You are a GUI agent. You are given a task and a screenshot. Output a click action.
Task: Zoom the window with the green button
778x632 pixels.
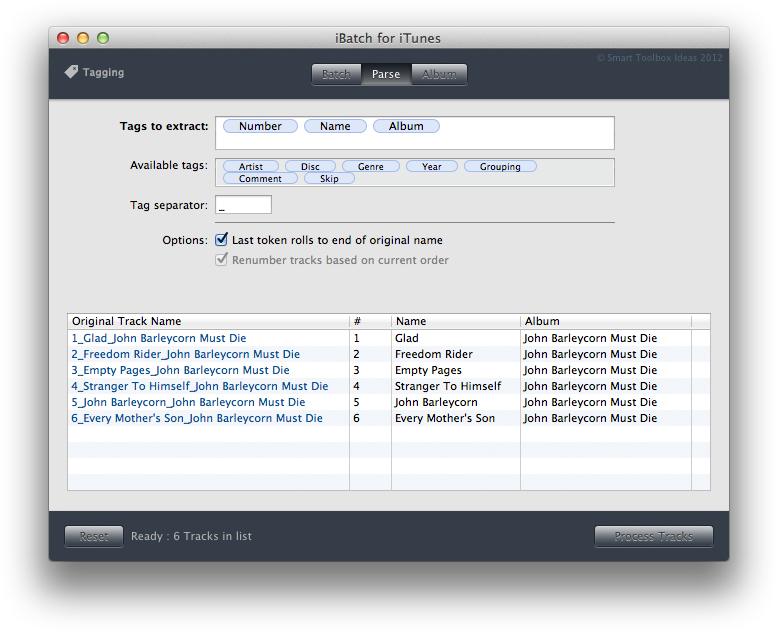pyautogui.click(x=103, y=38)
